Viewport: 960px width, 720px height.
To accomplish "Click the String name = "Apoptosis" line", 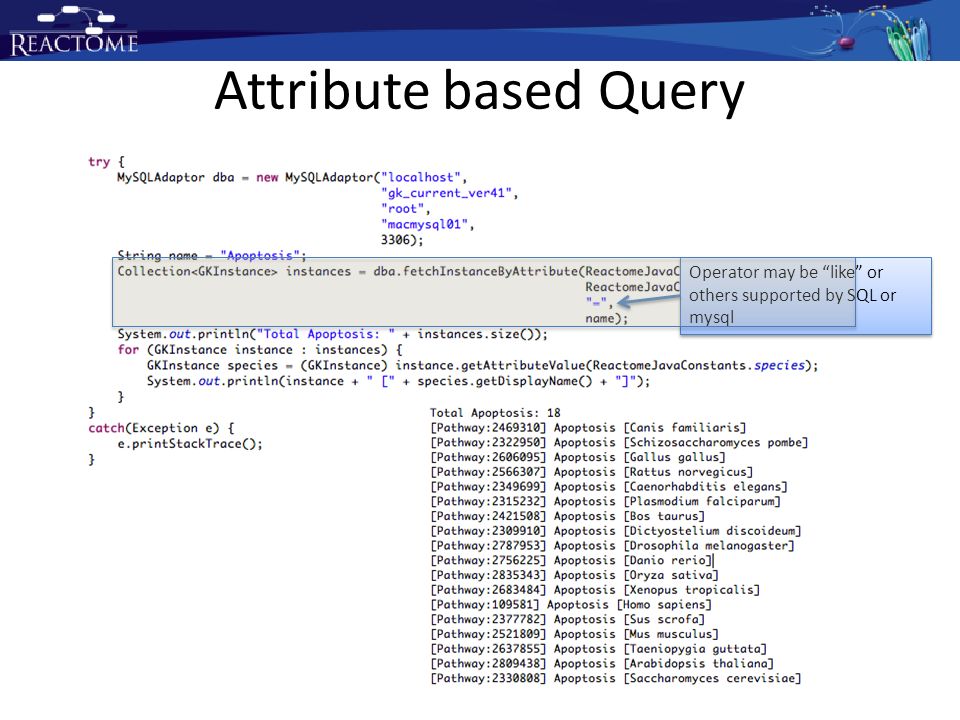I will pos(212,255).
